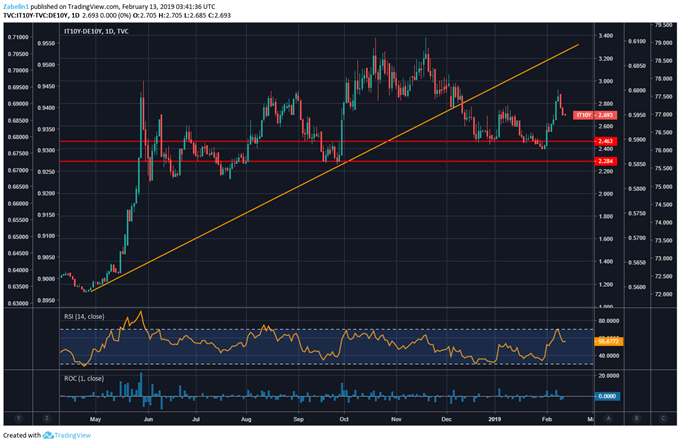Select the February 13, 2019 published date text
680x444 pixels.
point(148,7)
